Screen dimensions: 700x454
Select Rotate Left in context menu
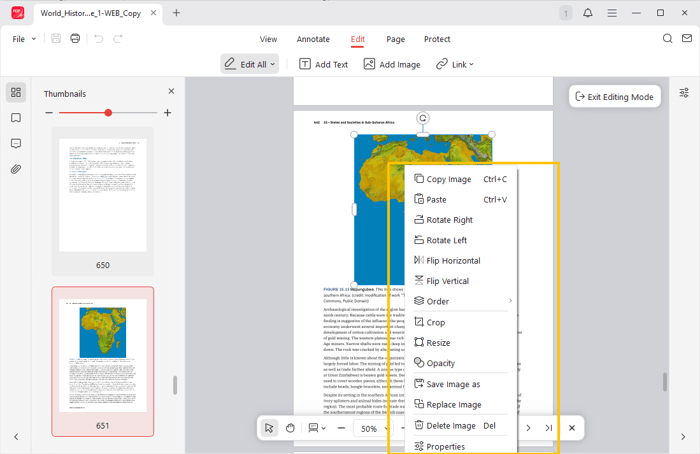pos(462,240)
